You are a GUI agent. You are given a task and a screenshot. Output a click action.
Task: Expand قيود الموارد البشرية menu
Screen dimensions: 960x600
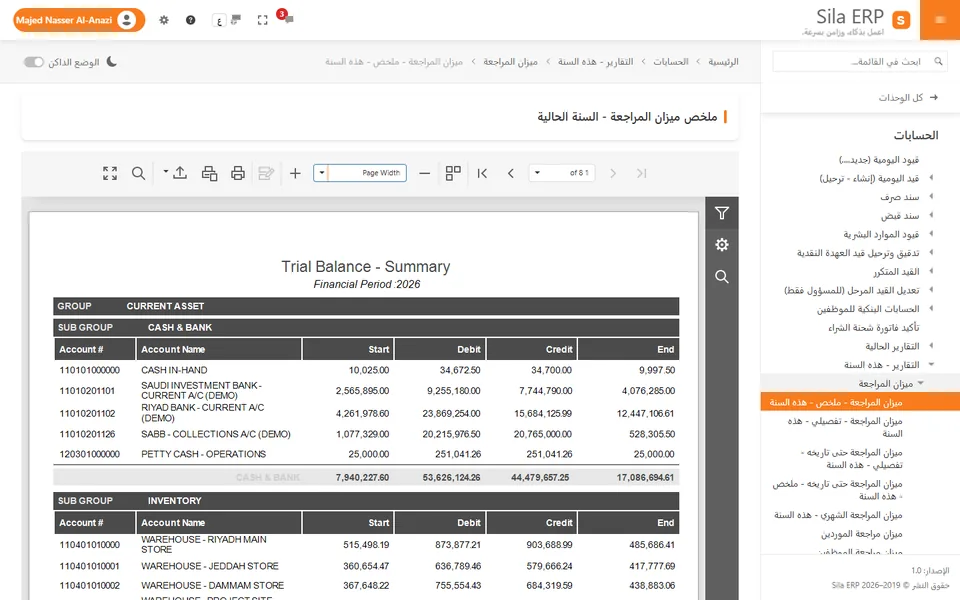coord(880,234)
